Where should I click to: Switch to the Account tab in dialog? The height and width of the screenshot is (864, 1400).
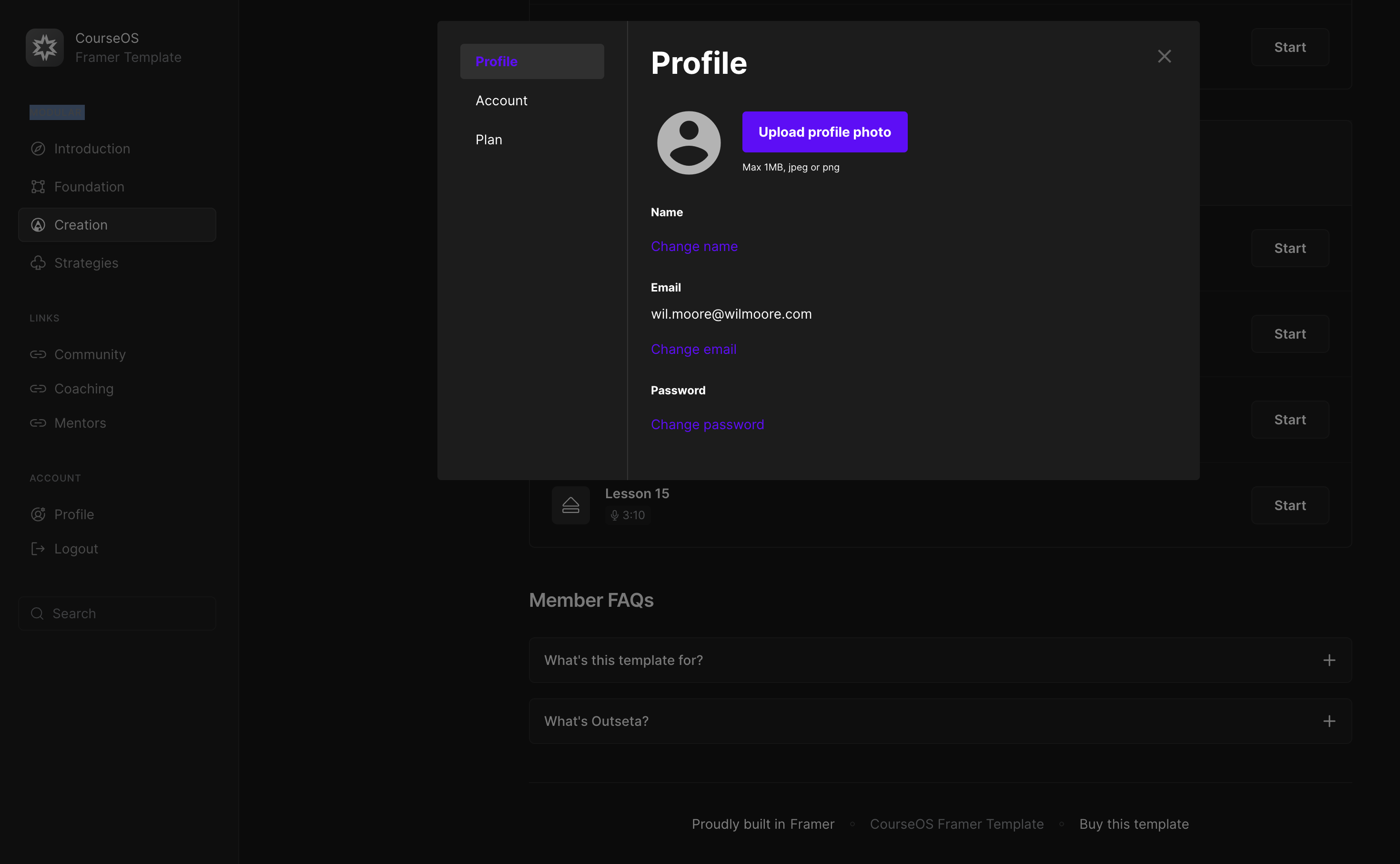pos(501,100)
